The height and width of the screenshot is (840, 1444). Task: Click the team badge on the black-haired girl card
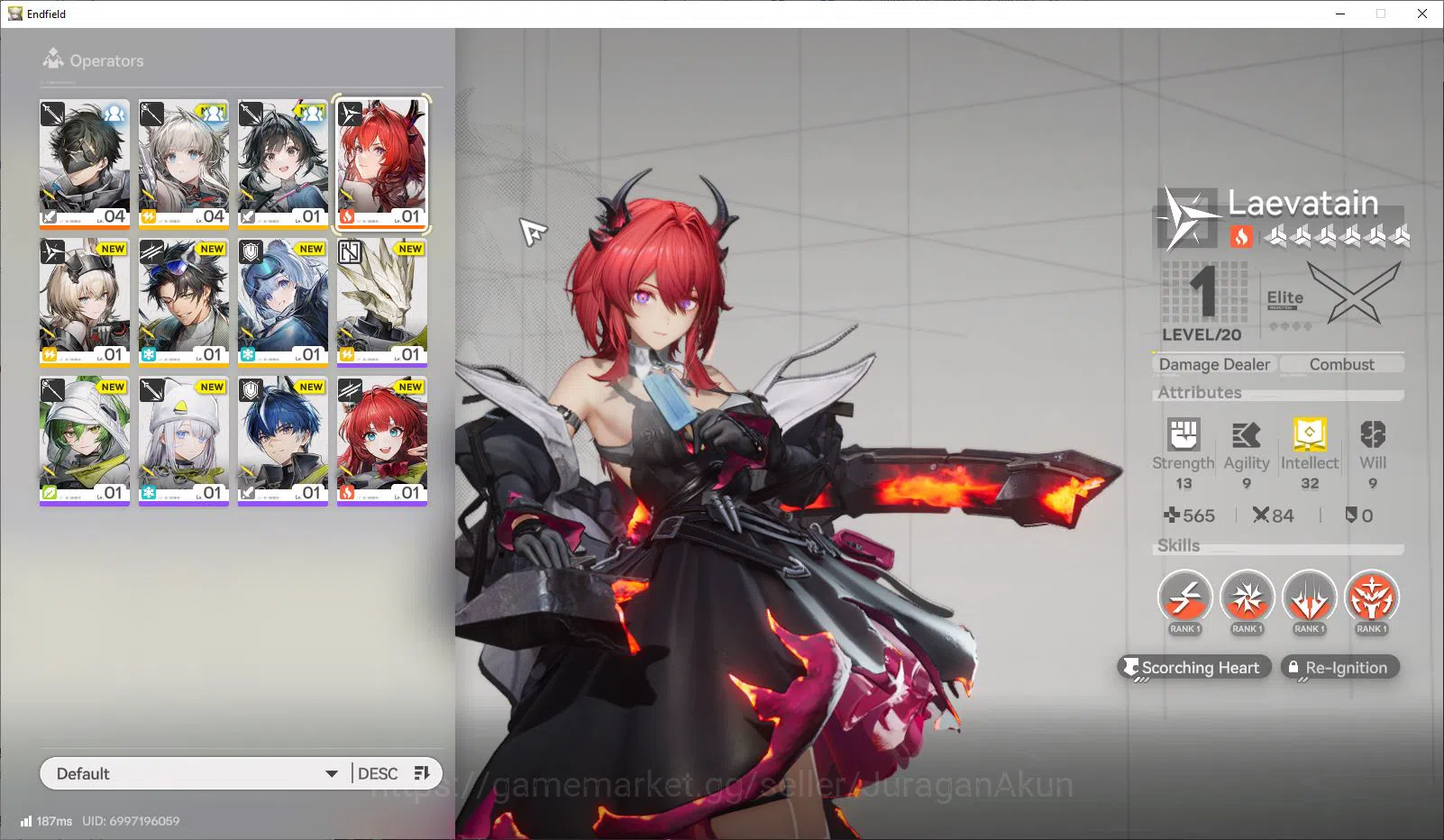(311, 114)
